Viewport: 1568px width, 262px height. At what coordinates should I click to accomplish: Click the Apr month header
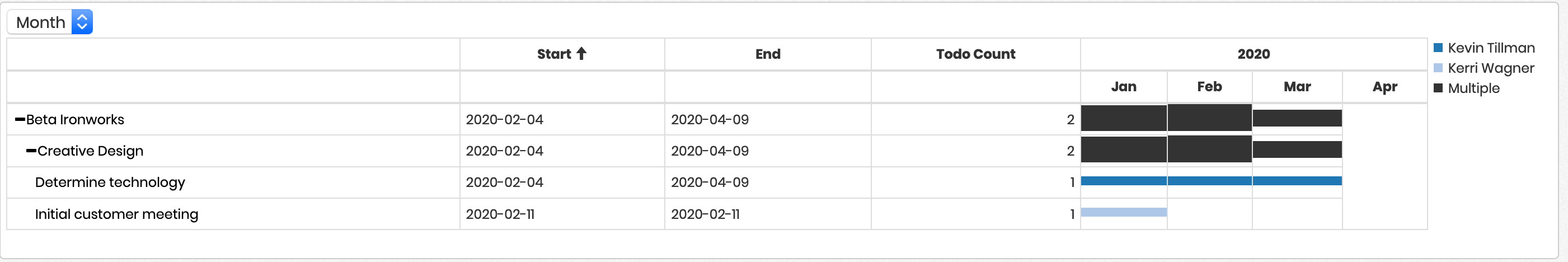(x=1384, y=87)
